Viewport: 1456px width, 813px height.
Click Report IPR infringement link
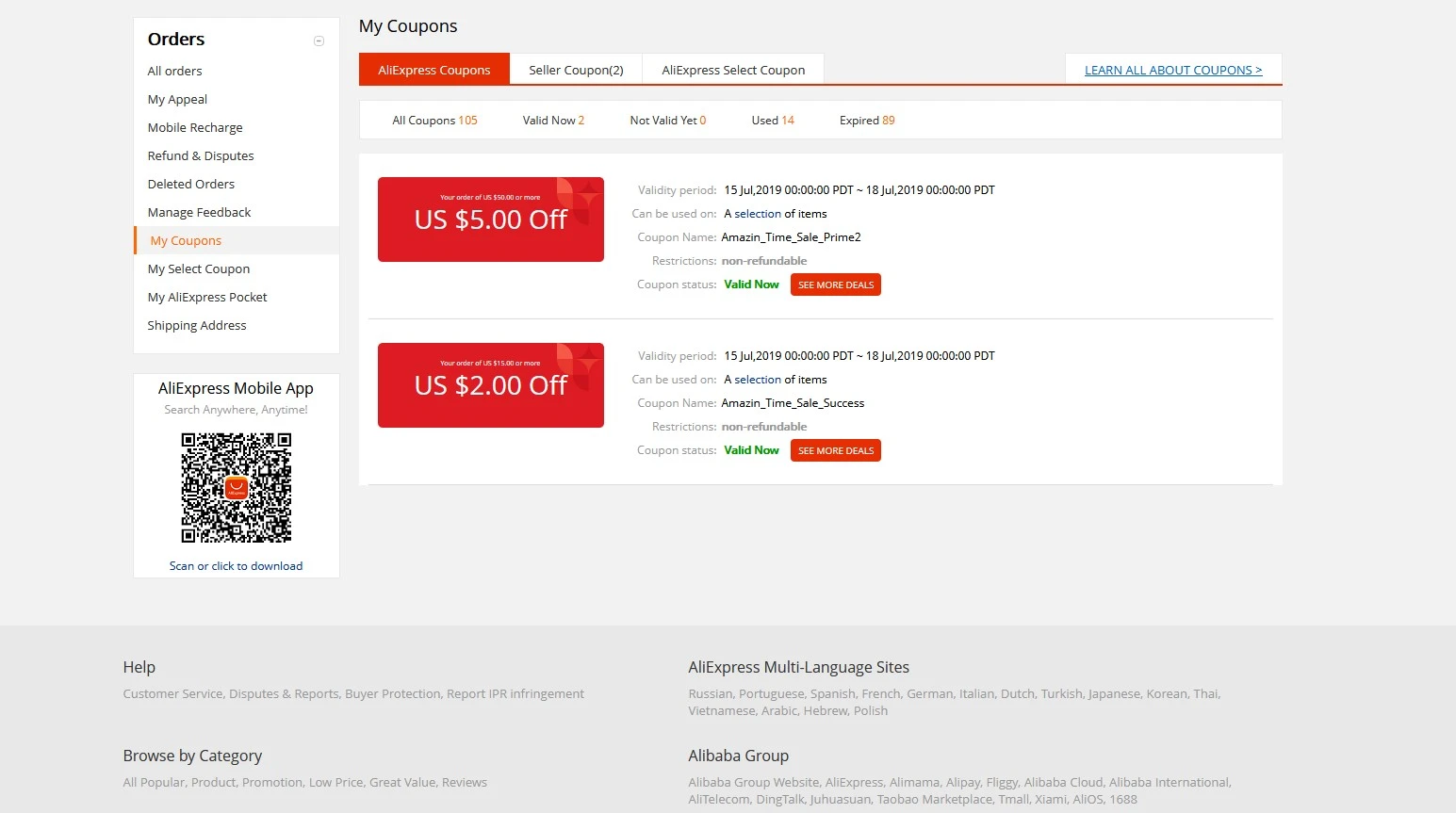515,694
